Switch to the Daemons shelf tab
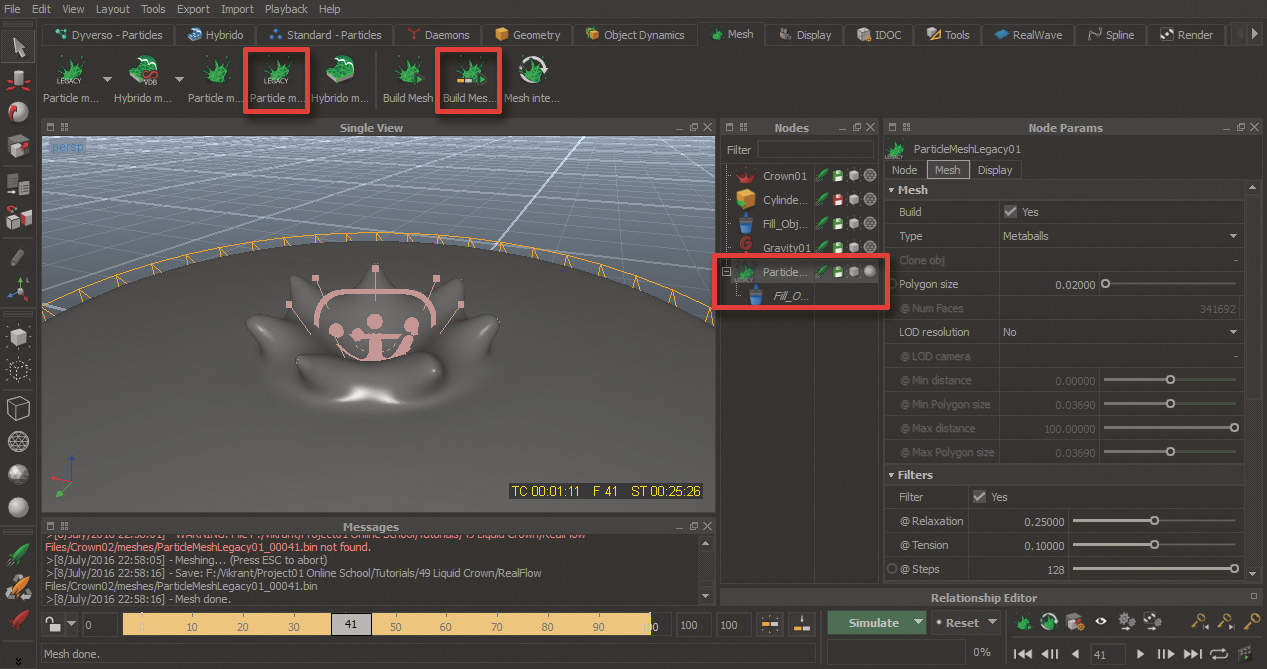The image size is (1267, 669). point(438,34)
